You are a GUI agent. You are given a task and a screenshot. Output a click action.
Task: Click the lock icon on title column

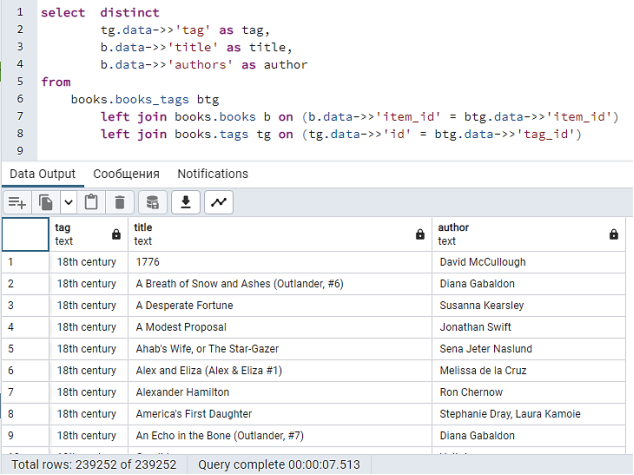point(420,234)
